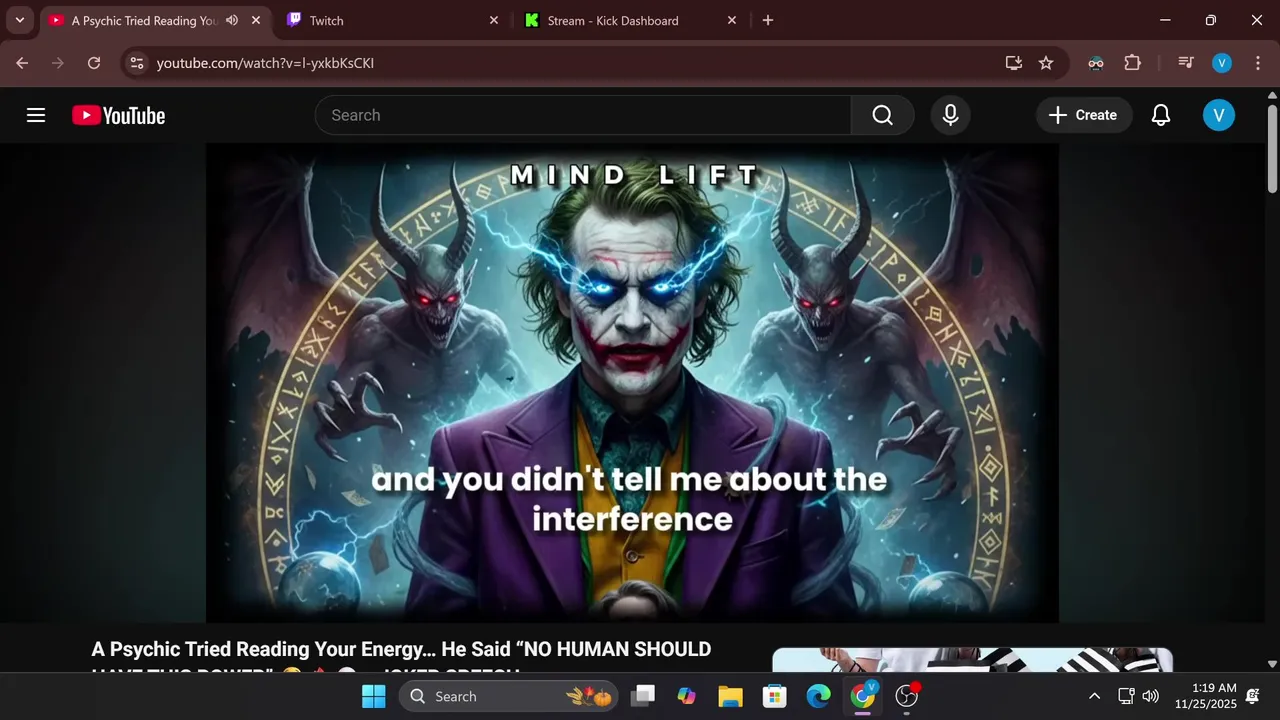This screenshot has height=720, width=1280.
Task: Select the A Psychic Tried Reading tab
Action: (145, 20)
